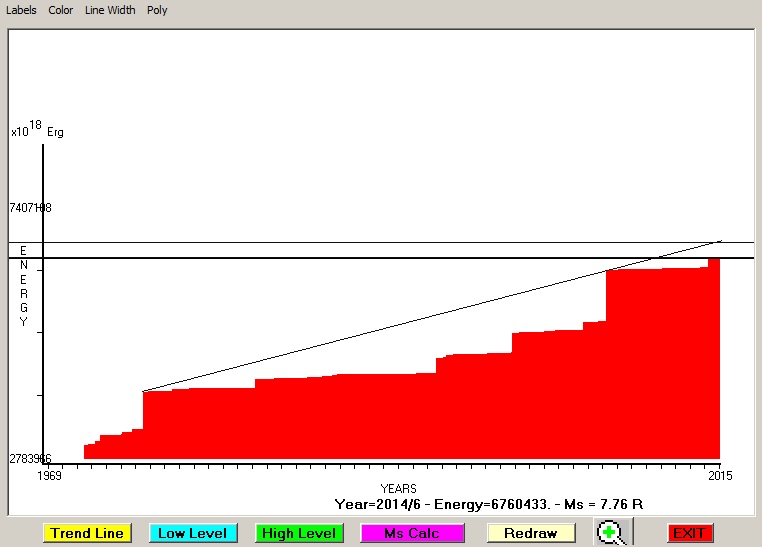Click the thick lower horizontal level line
The width and height of the screenshot is (762, 547).
(300, 258)
